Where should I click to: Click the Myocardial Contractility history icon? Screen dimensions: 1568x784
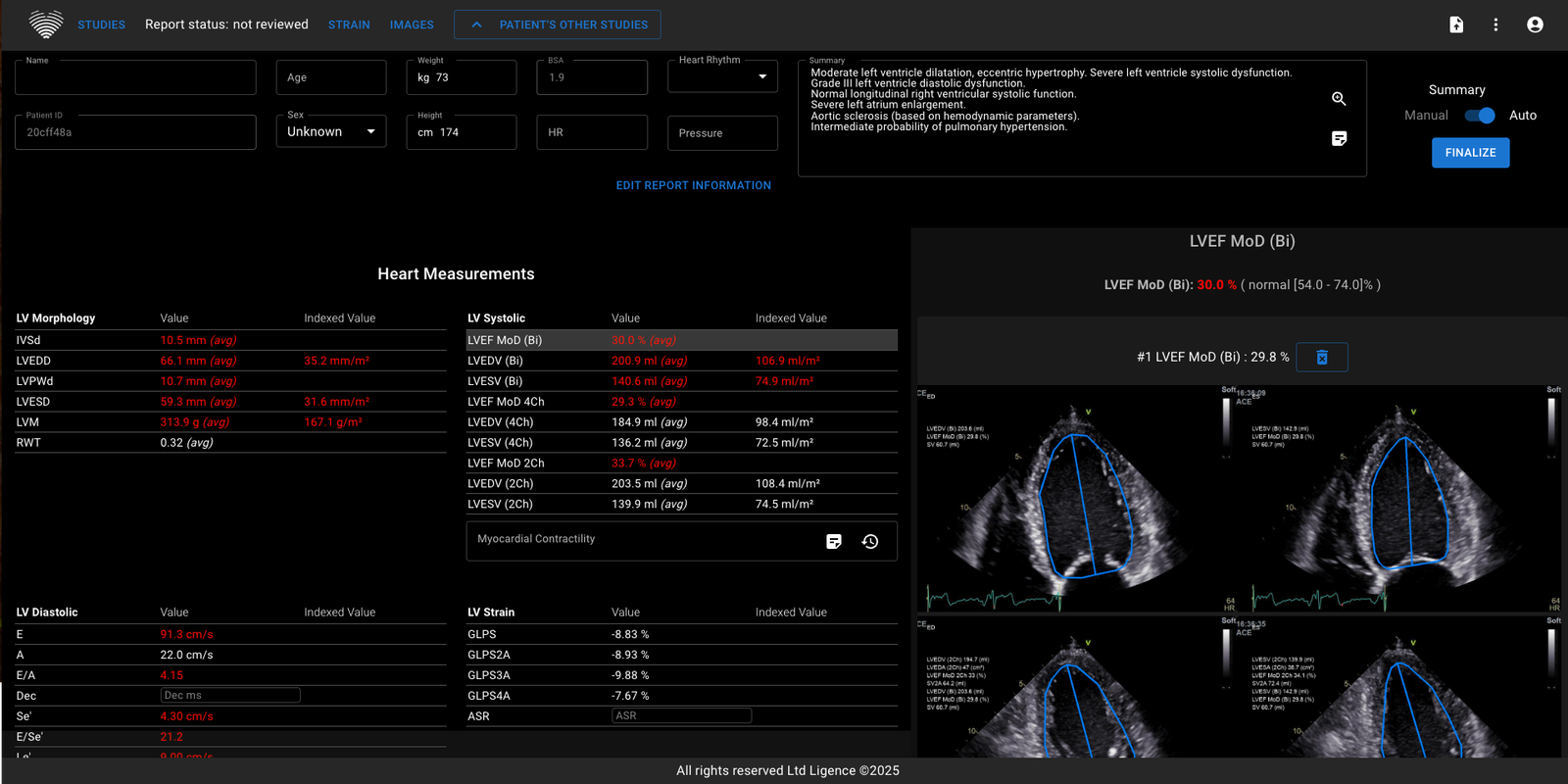[870, 542]
